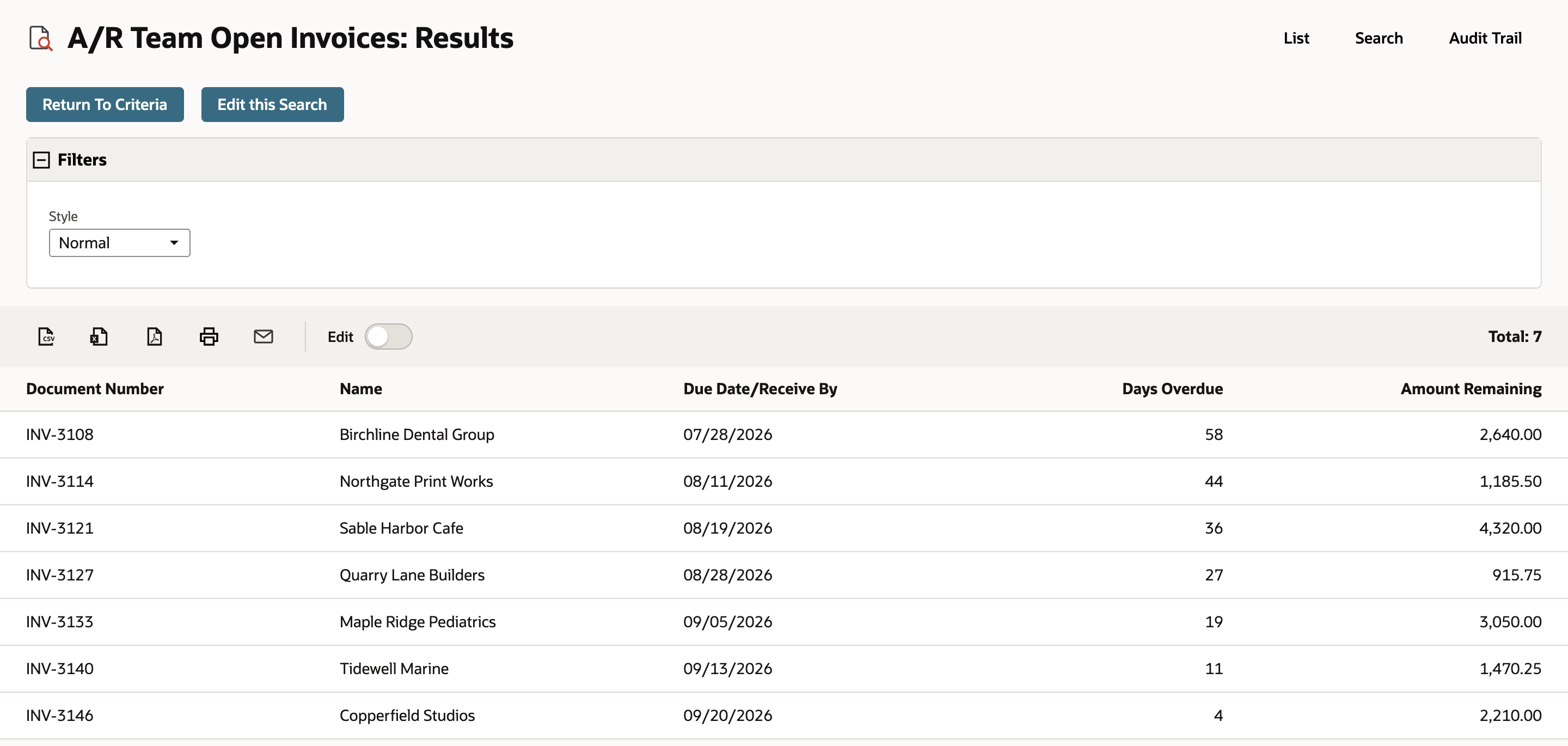
Task: Click due date 08/28/2026
Action: 727,575
